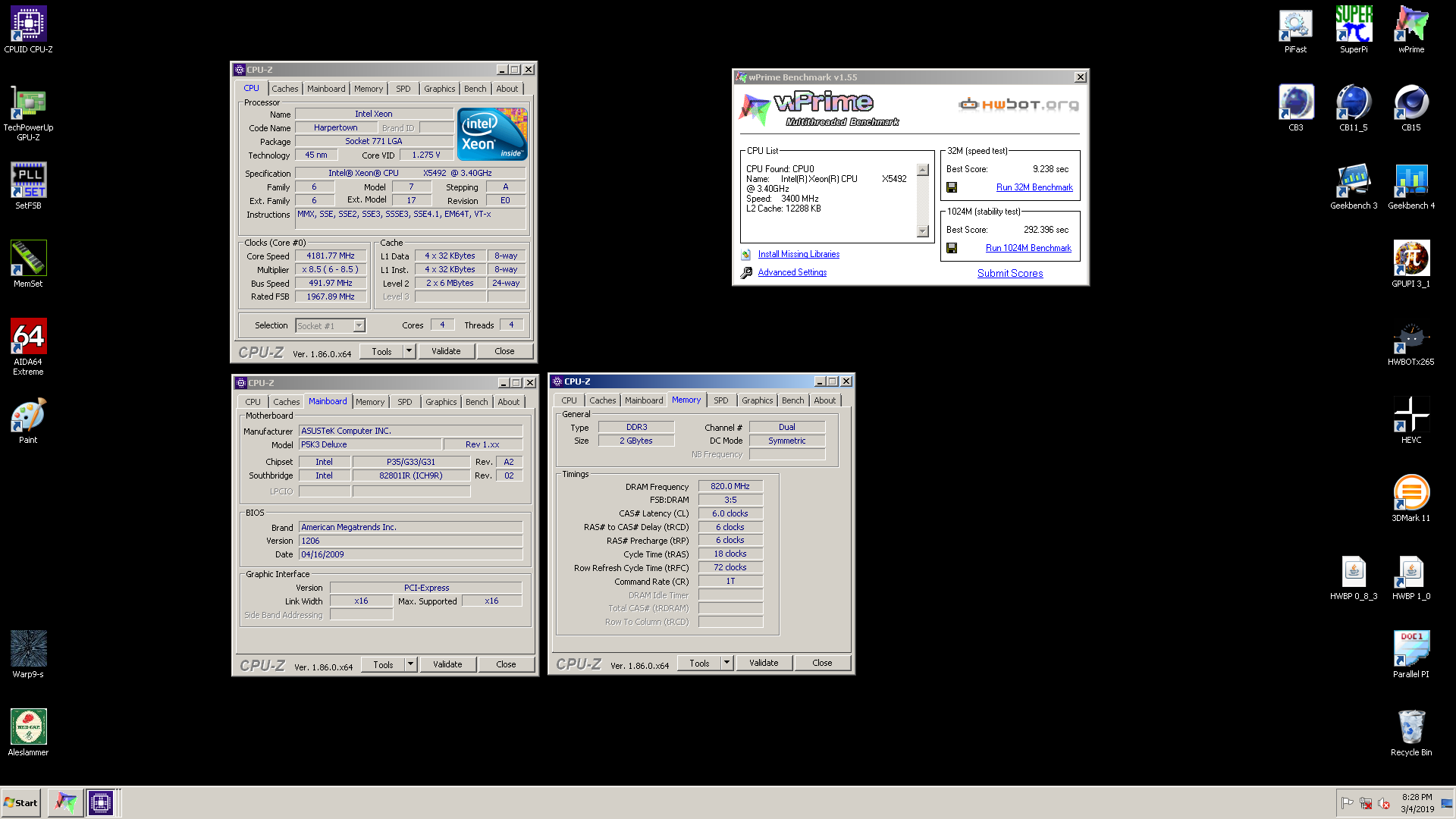This screenshot has width=1456, height=819.
Task: Click the CPU-Z taskbar button
Action: [x=101, y=802]
